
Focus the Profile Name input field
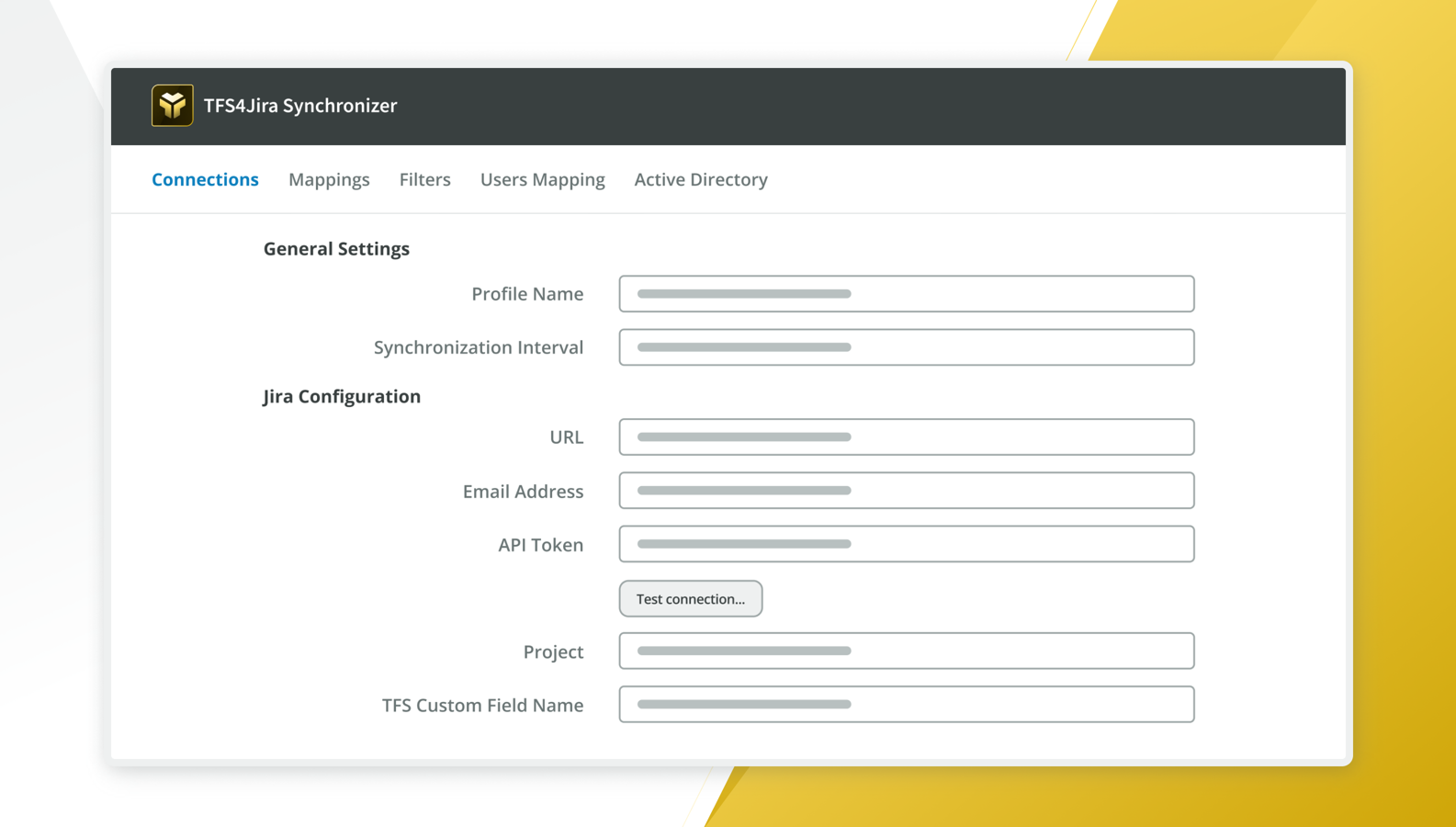[x=906, y=294]
